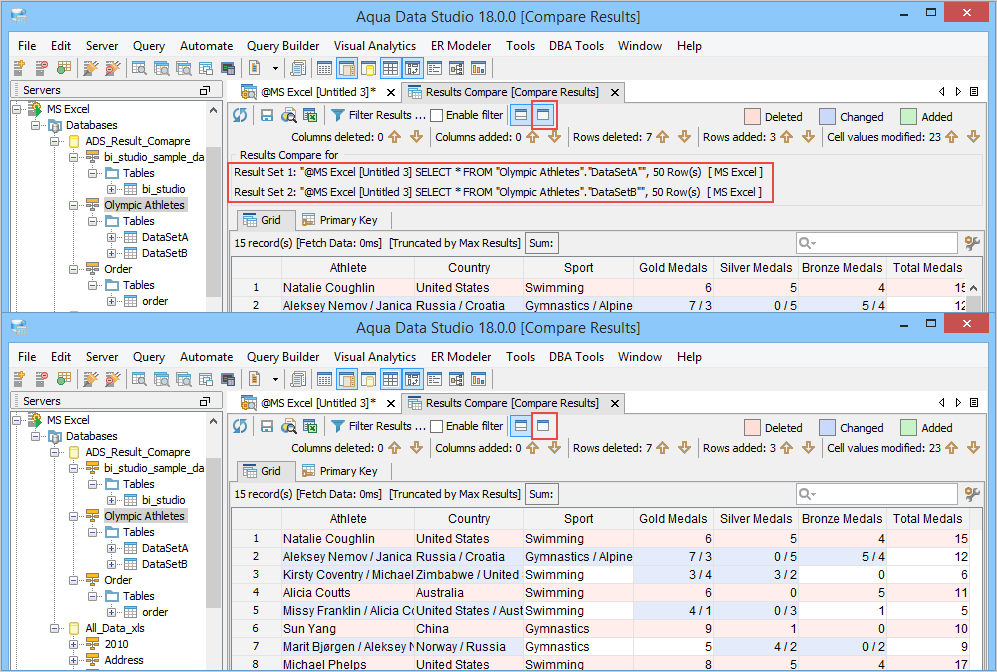The height and width of the screenshot is (672, 997).
Task: Expand the DataSetA table in the lower tree
Action: click(x=112, y=548)
